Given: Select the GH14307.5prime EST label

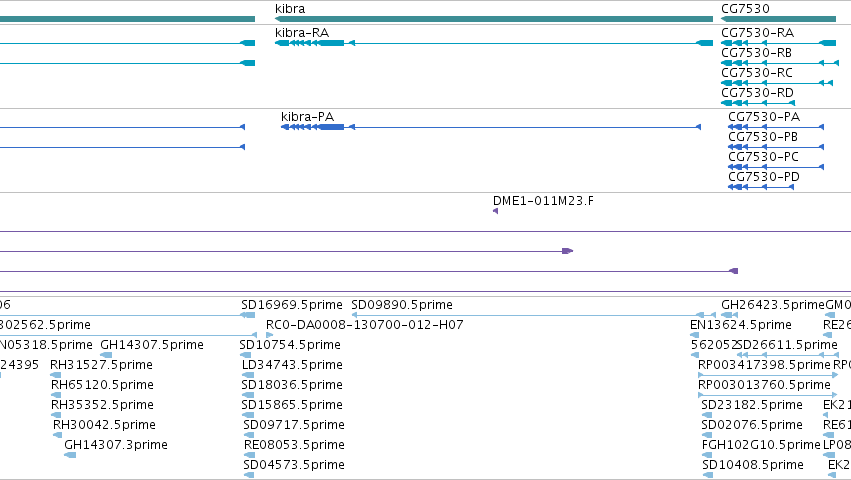Looking at the screenshot, I should point(152,345).
